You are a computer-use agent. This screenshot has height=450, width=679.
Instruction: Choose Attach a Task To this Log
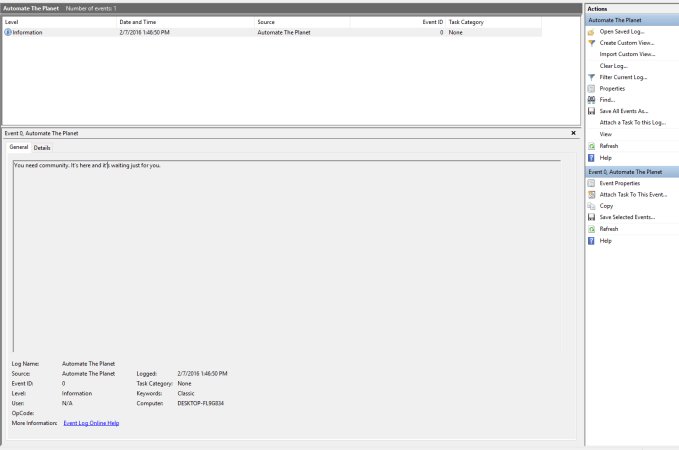point(632,123)
